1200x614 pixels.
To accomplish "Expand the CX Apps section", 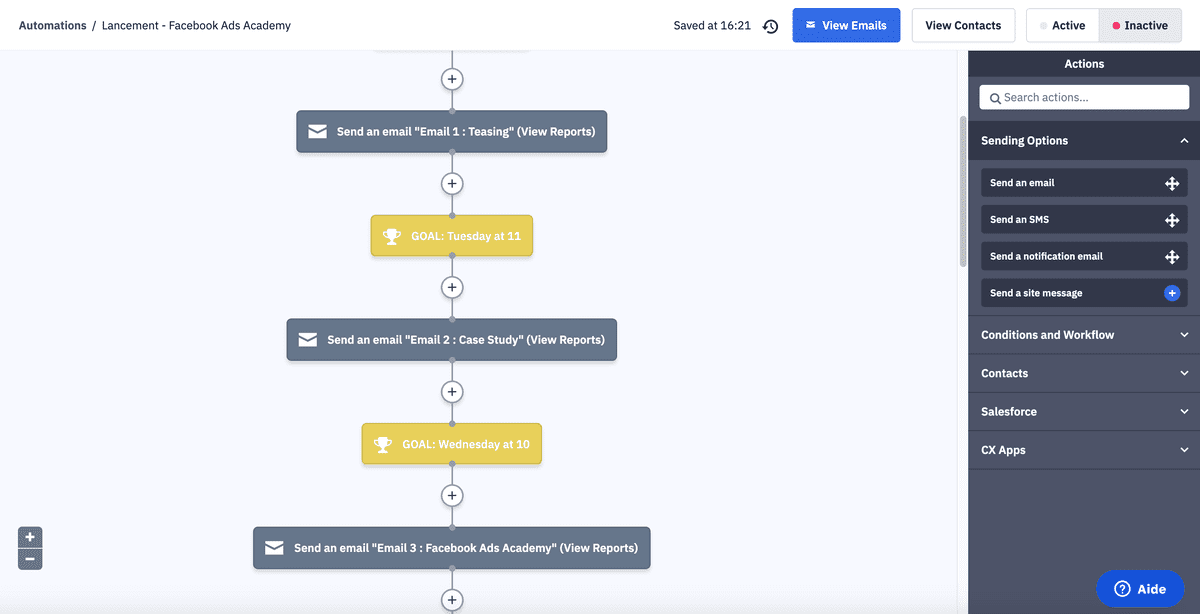I will pyautogui.click(x=1084, y=450).
